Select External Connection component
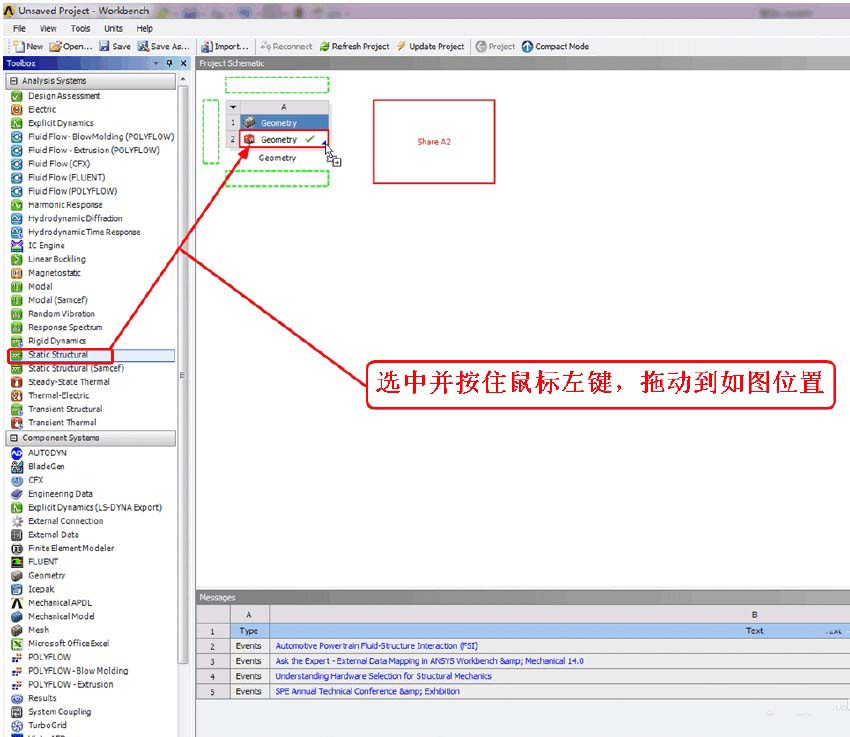 click(x=66, y=521)
